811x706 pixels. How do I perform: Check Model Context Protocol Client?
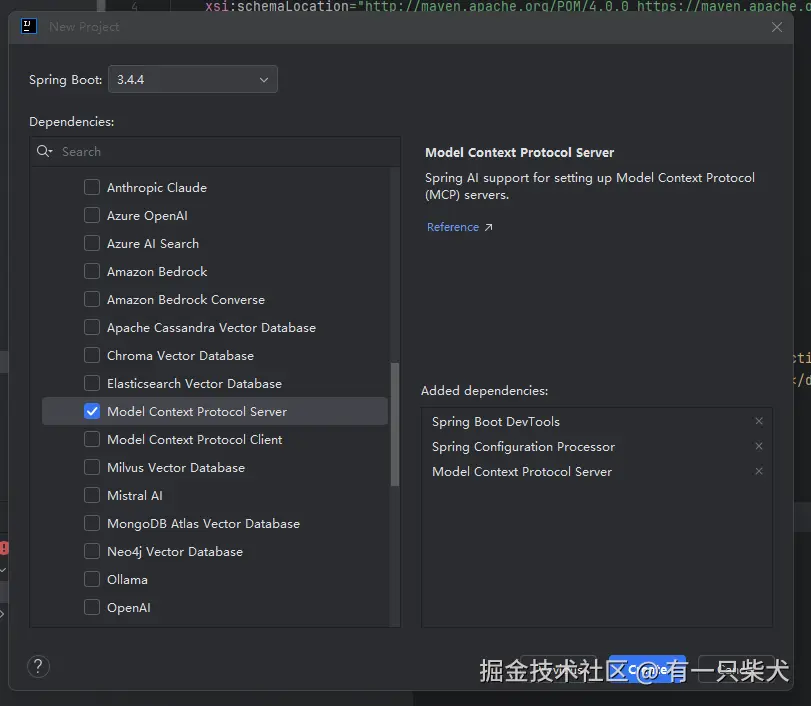(92, 439)
